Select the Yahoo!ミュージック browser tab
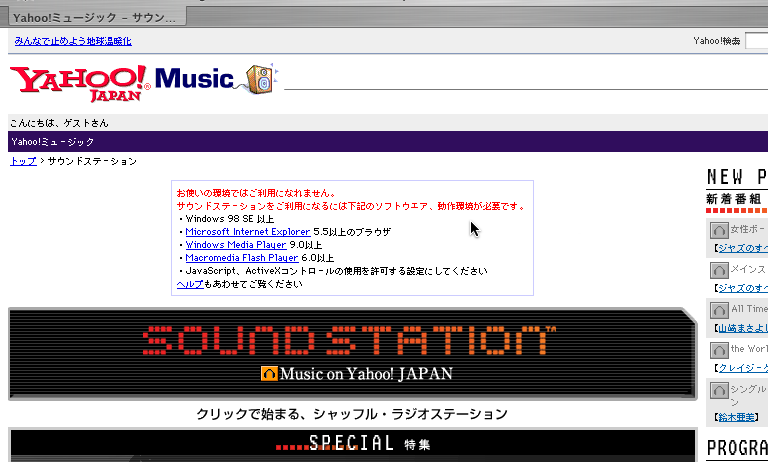The height and width of the screenshot is (462, 768). (97, 18)
